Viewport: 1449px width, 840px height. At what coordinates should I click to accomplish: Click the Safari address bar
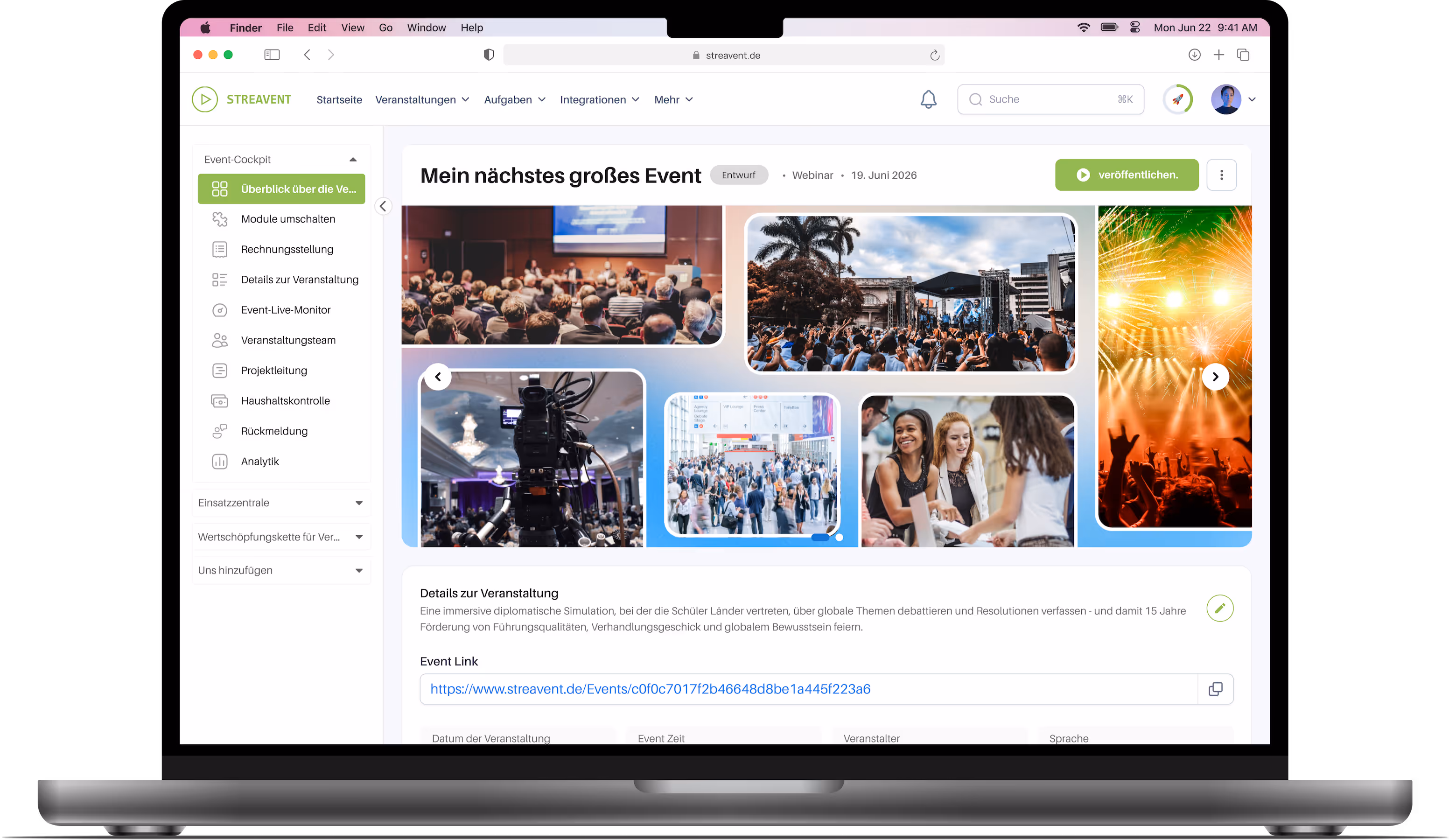pos(723,55)
